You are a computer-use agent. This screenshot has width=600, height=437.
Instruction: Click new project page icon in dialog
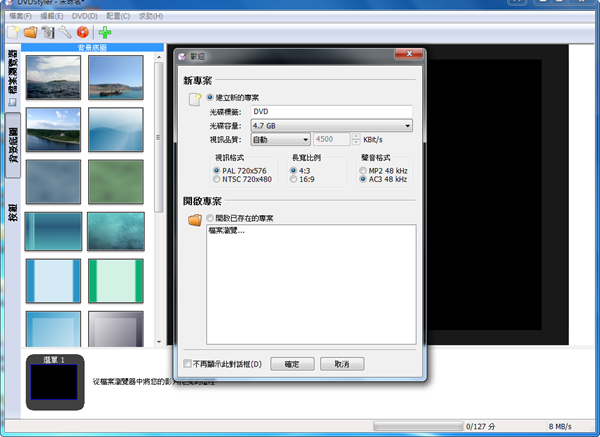click(195, 99)
